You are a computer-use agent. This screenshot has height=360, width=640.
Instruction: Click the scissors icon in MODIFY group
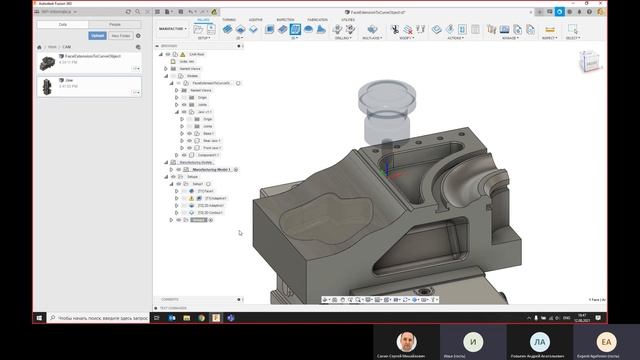[x=395, y=29]
